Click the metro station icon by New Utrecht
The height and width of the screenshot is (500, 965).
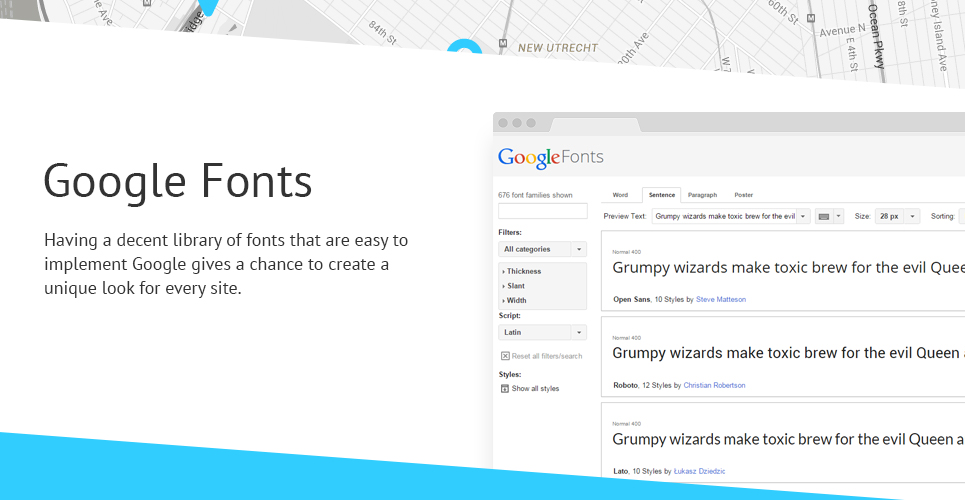coord(503,43)
